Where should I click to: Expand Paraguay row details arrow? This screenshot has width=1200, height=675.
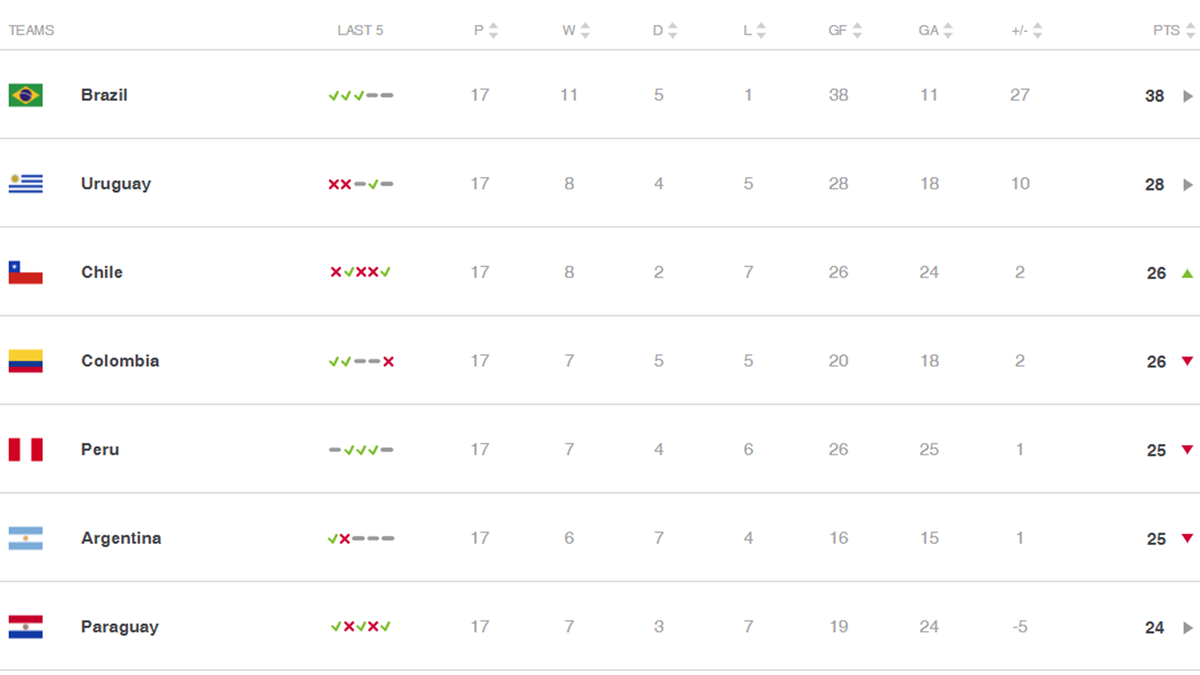(x=1188, y=628)
